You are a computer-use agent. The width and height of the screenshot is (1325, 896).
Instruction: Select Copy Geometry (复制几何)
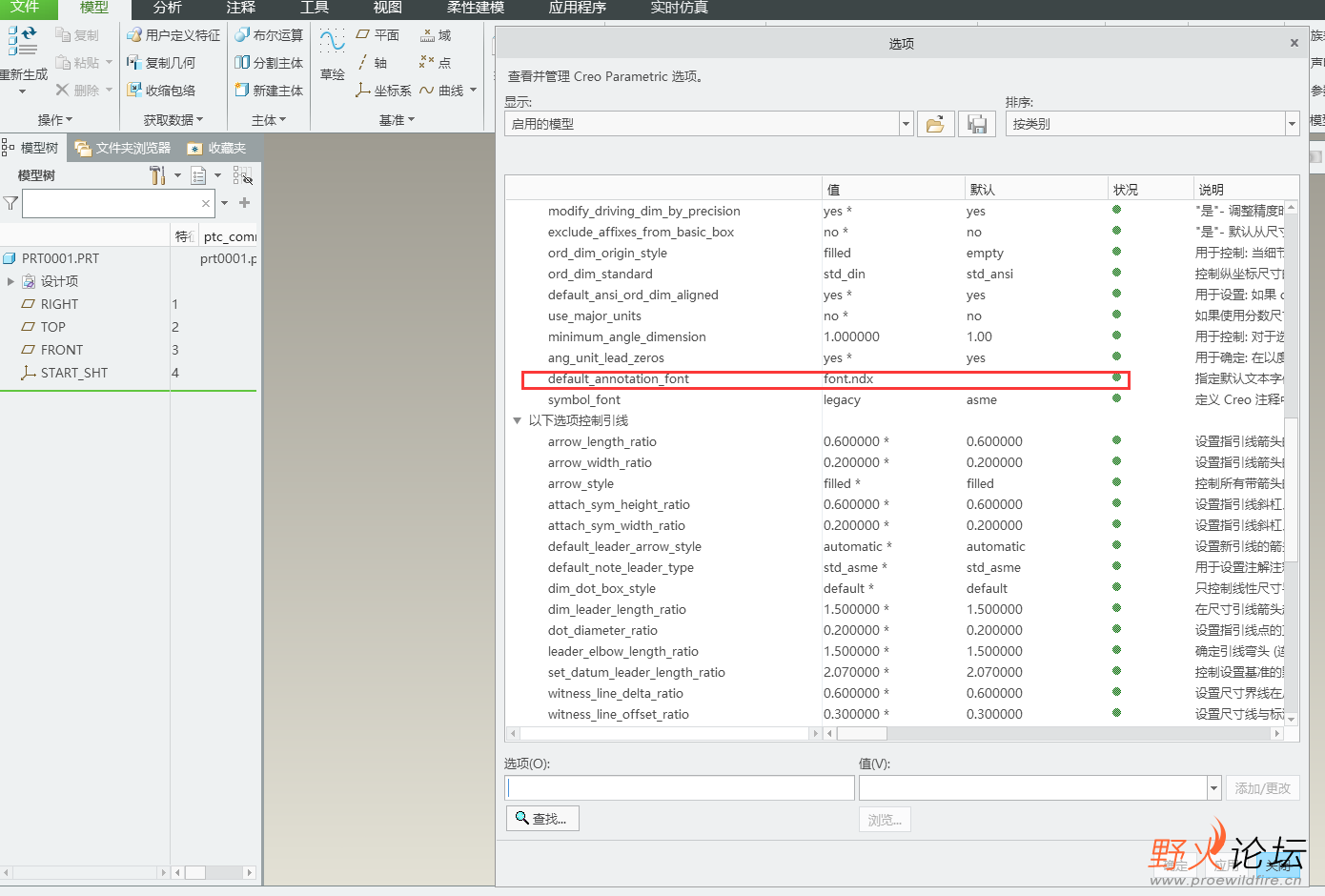pyautogui.click(x=161, y=63)
